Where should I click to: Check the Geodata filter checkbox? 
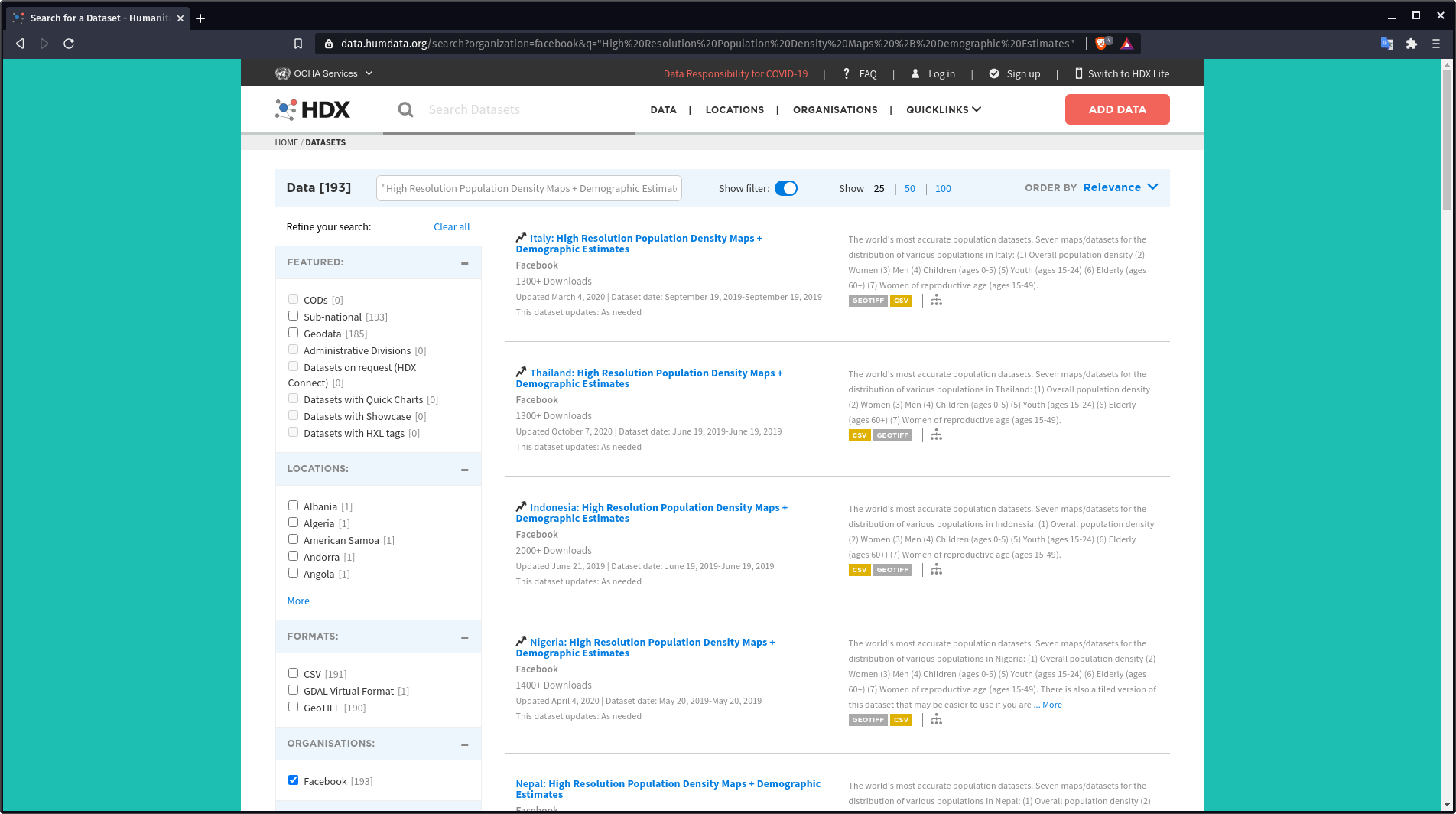coord(293,333)
